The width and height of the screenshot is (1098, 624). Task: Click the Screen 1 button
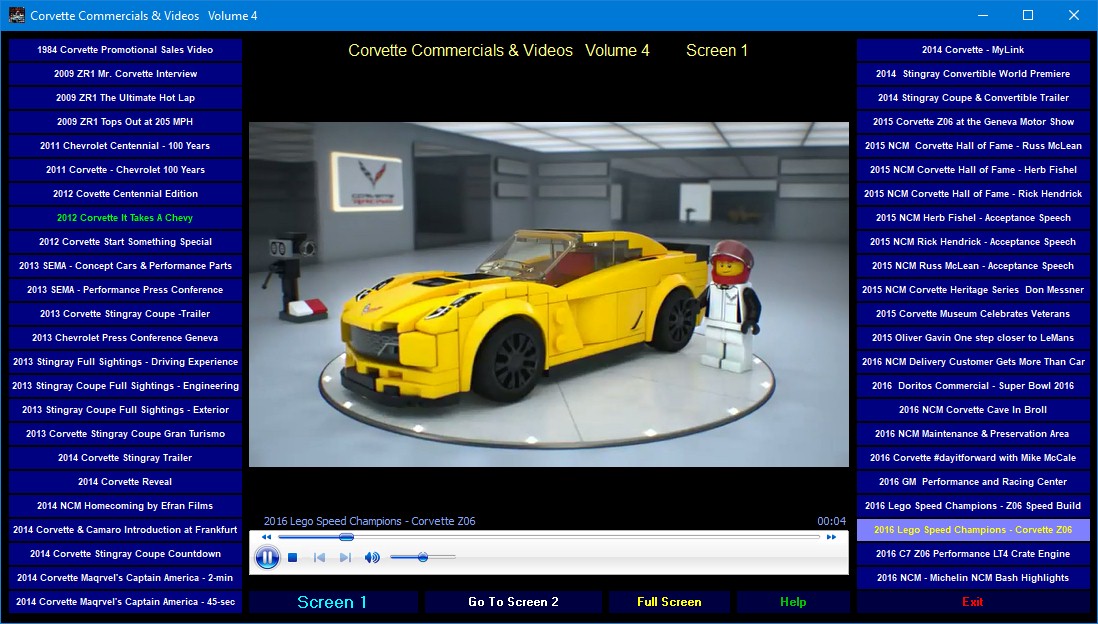pos(332,602)
